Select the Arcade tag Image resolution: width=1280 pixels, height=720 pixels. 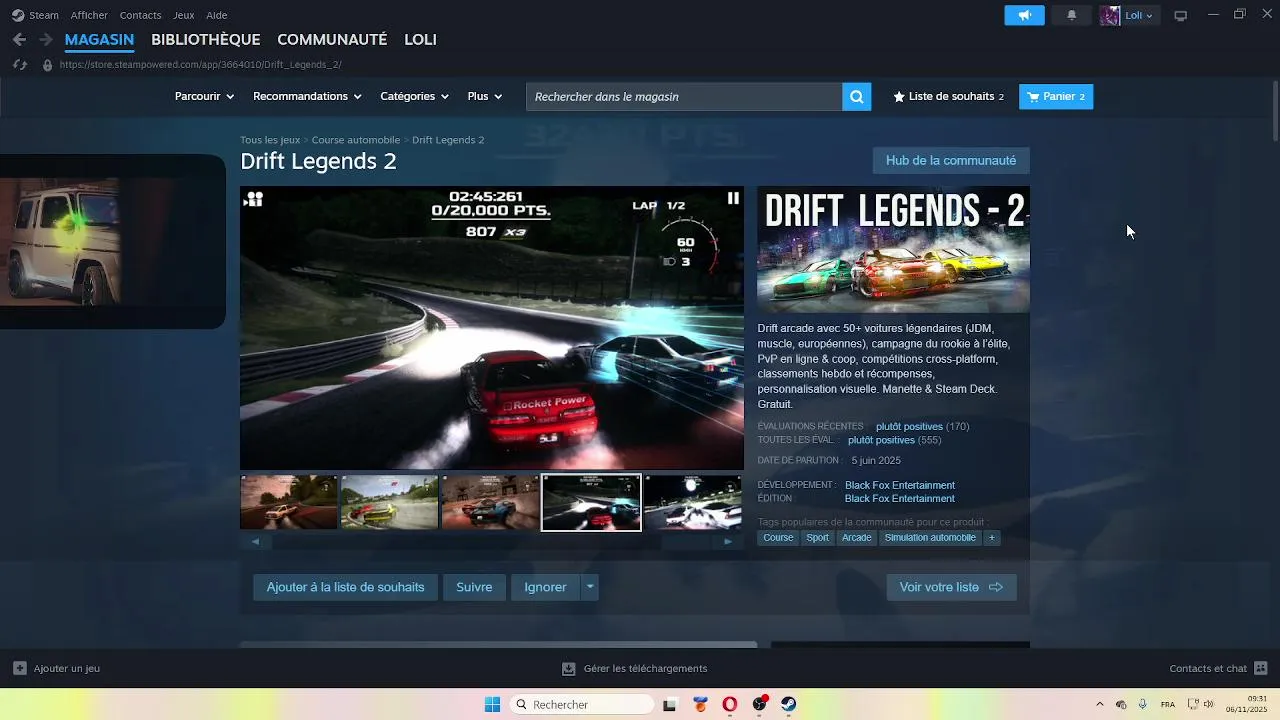856,538
